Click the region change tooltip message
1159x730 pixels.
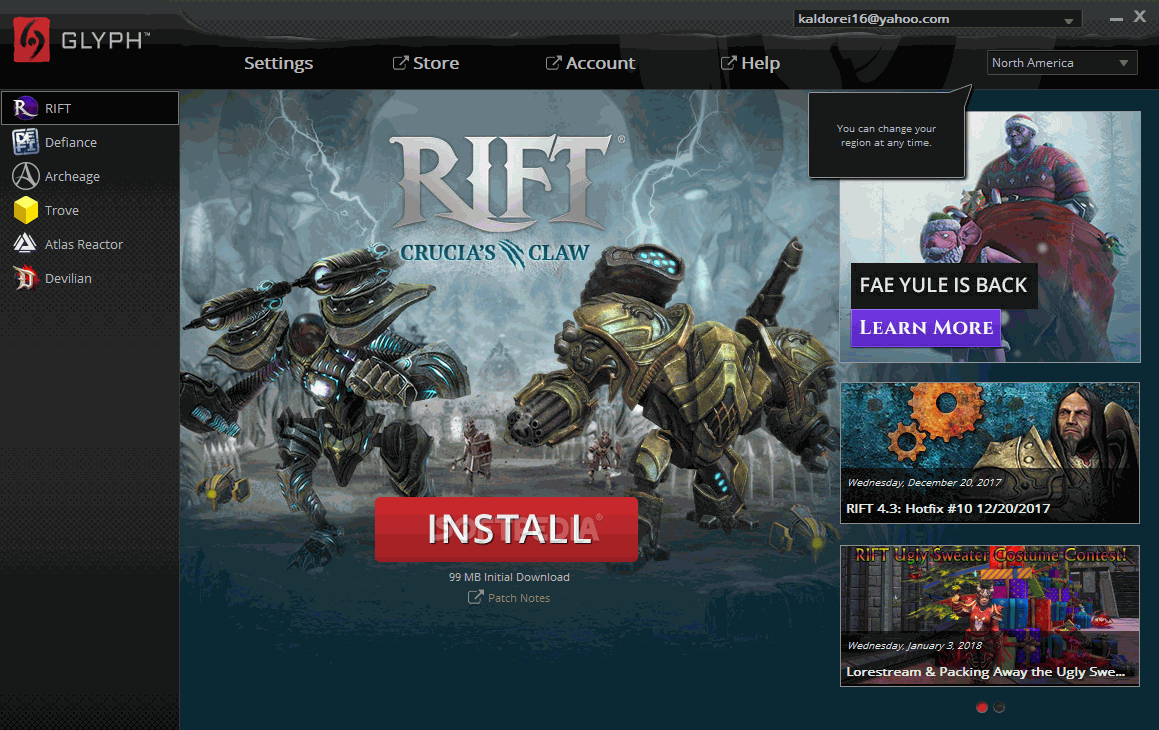(x=886, y=136)
